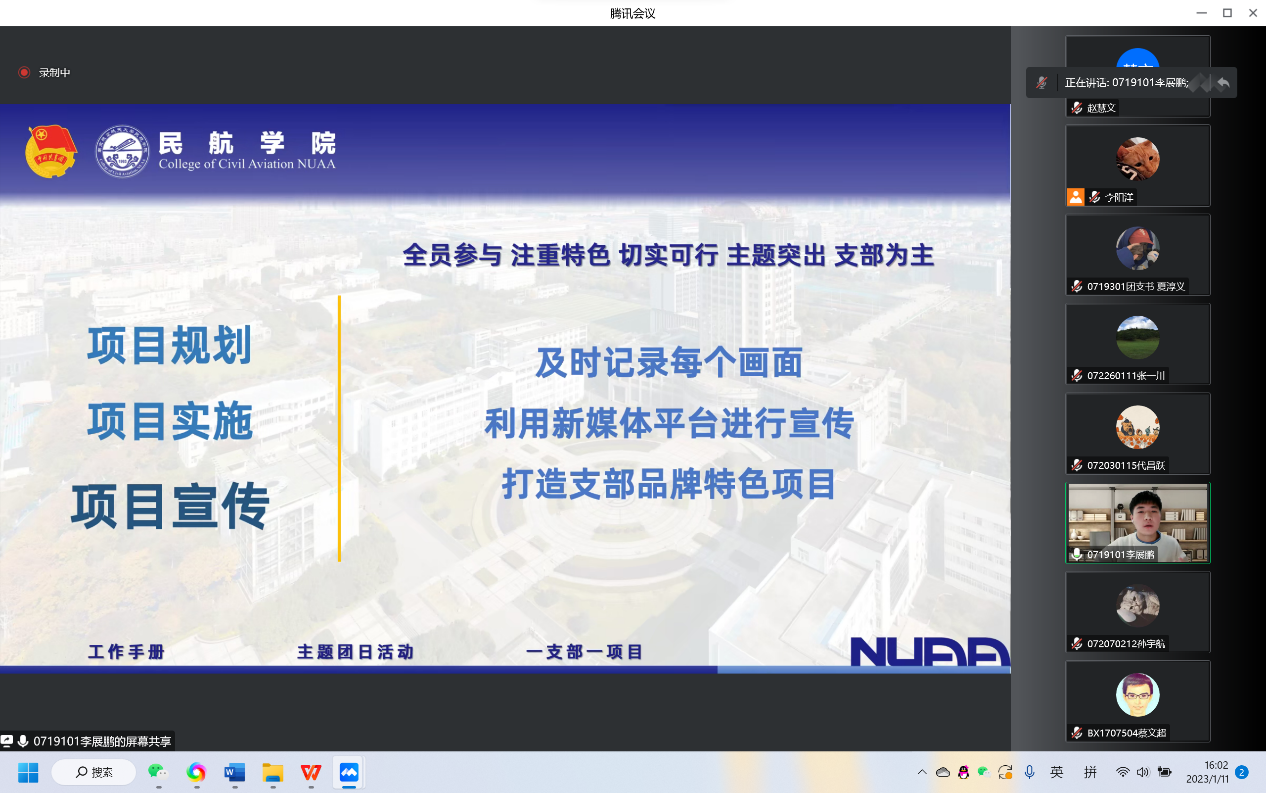Click the reply arrow on the speaking bar
1266x793 pixels.
1223,83
